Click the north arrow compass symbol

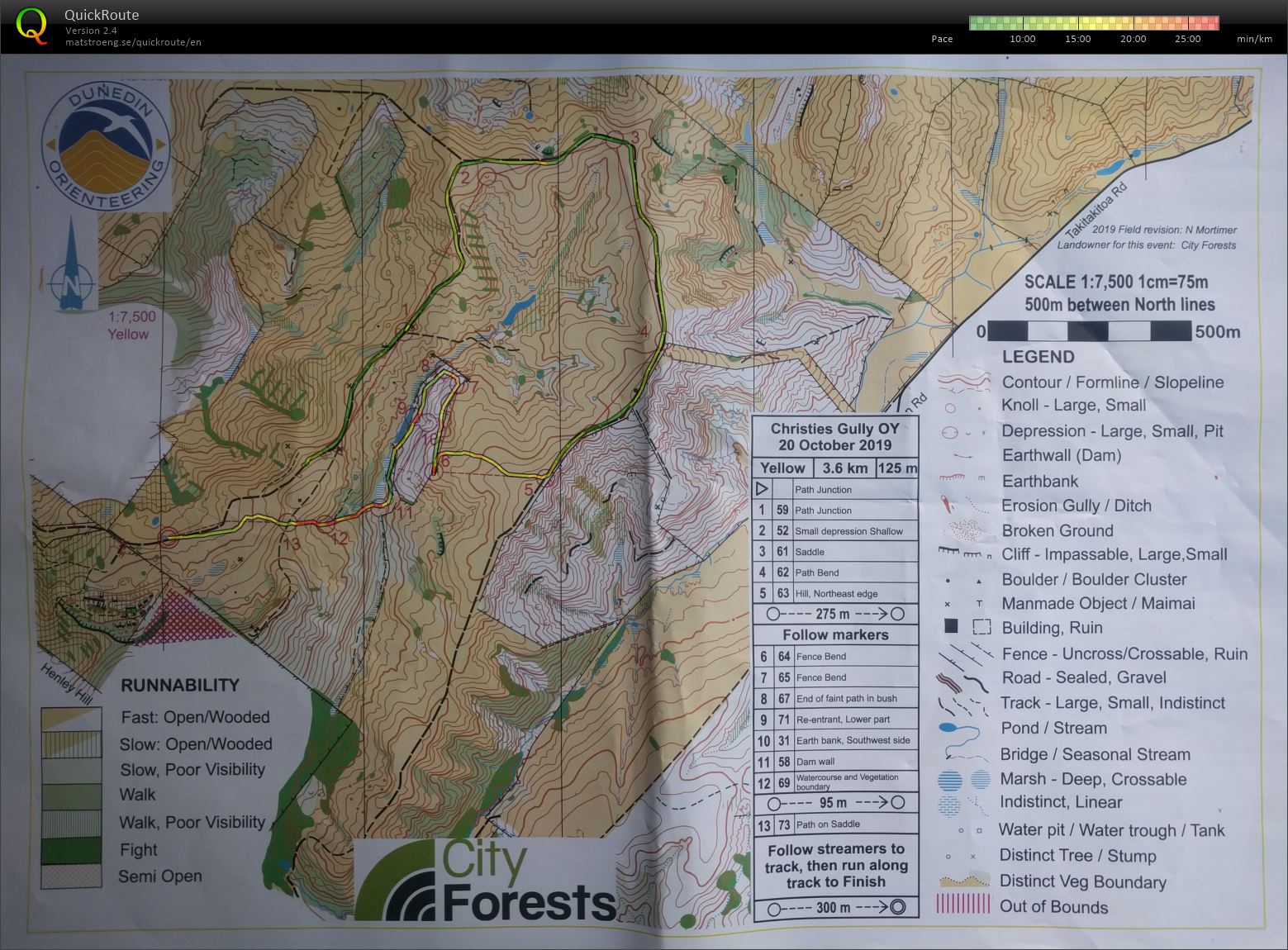coord(72,264)
